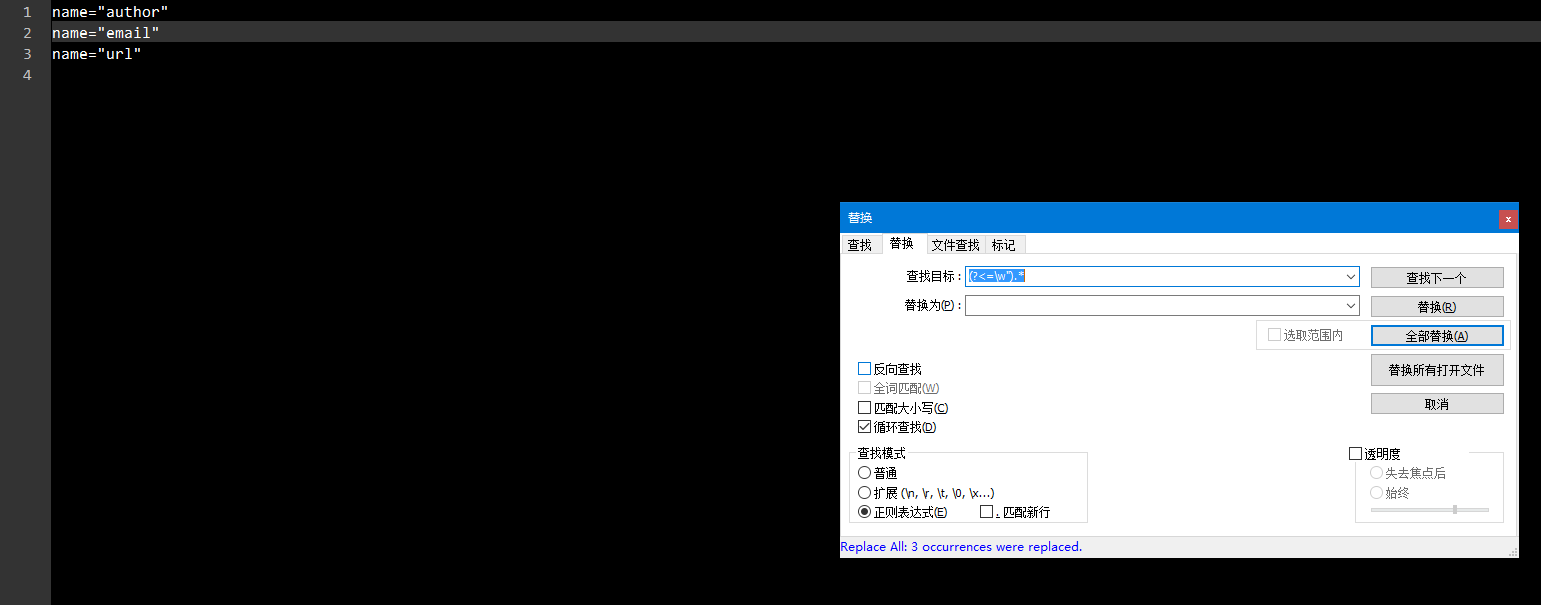Open the 替换为(P) history dropdown

point(1351,305)
